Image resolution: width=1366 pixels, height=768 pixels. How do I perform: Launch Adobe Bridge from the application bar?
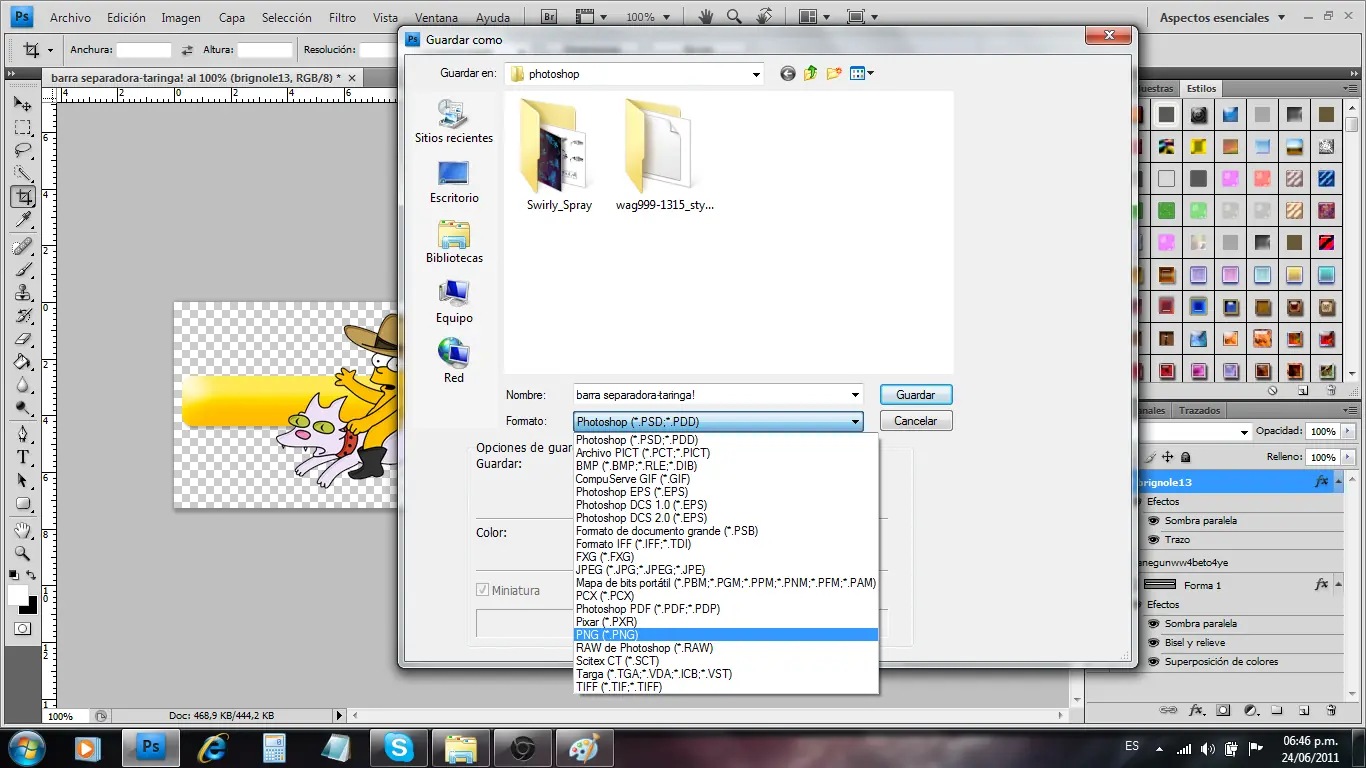549,17
